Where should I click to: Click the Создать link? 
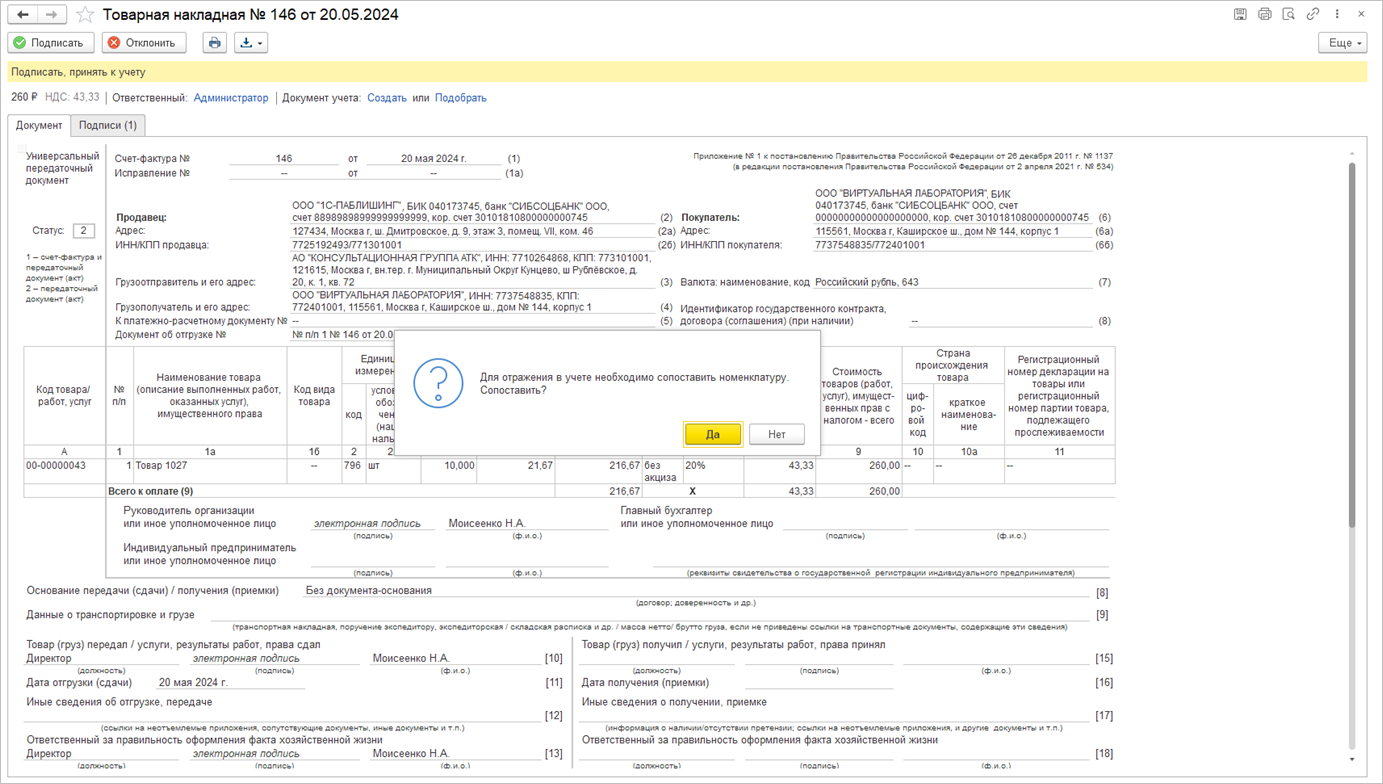pos(387,98)
